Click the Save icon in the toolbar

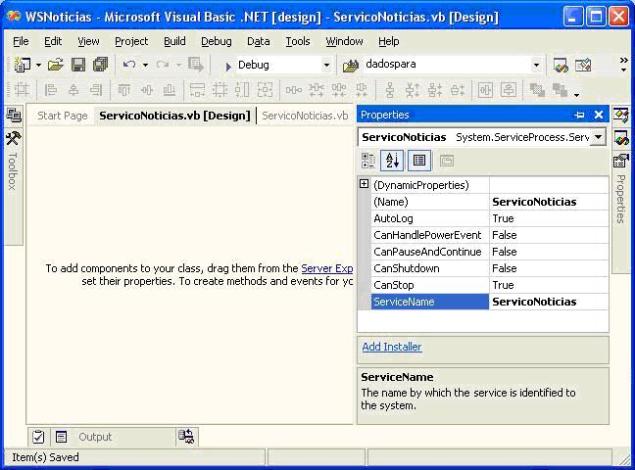click(78, 65)
